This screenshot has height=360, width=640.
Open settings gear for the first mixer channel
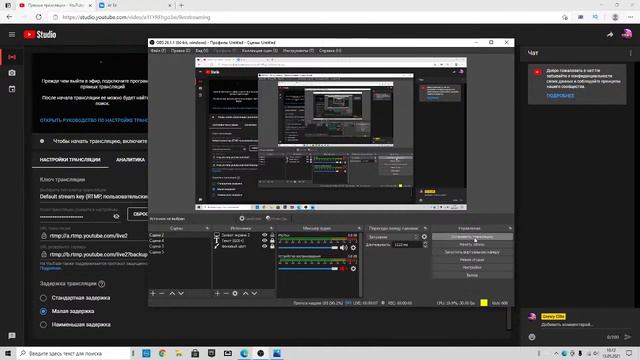coord(353,247)
